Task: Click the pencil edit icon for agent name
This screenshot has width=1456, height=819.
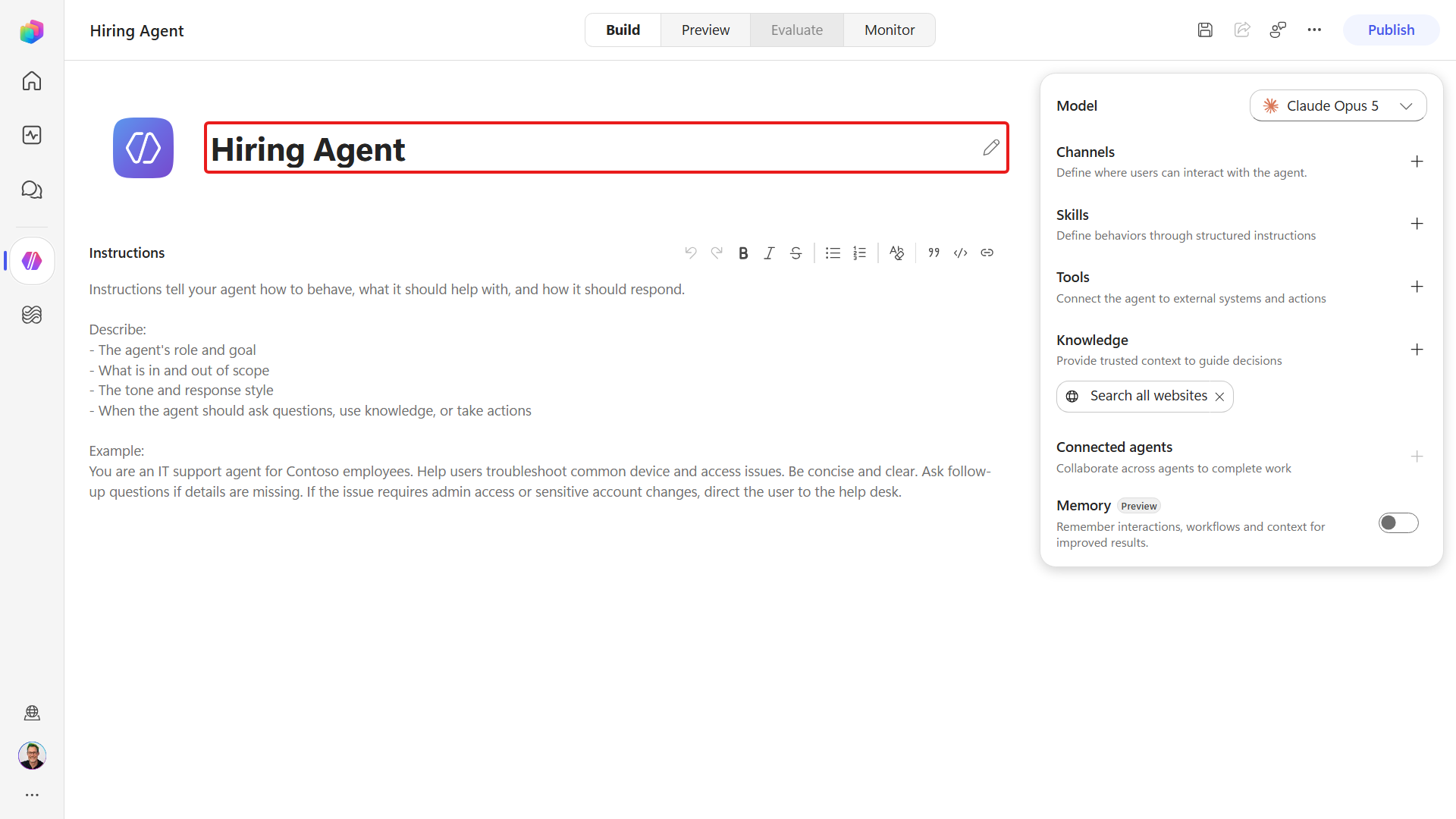Action: click(x=991, y=147)
